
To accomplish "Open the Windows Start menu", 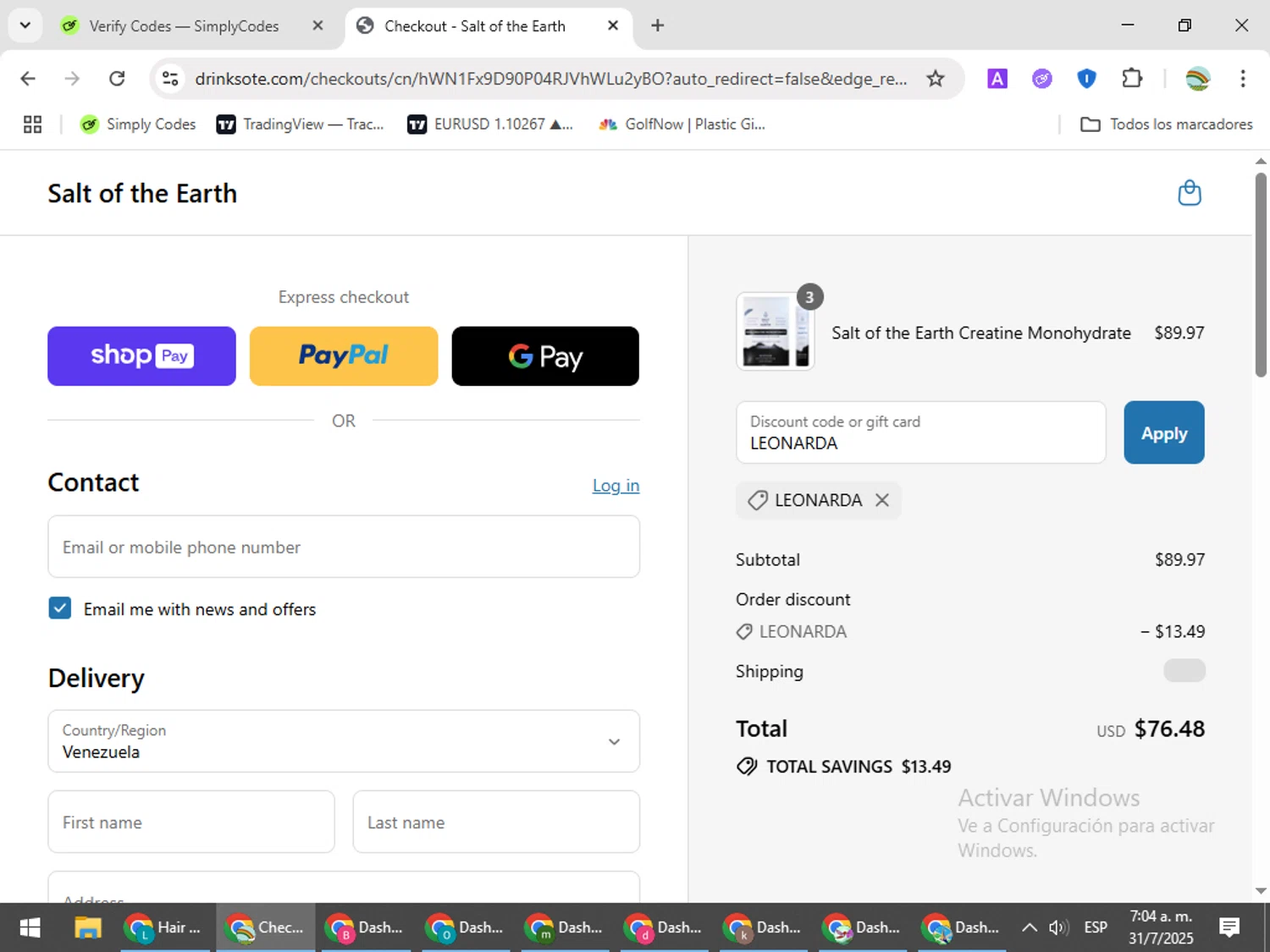I will click(x=30, y=927).
